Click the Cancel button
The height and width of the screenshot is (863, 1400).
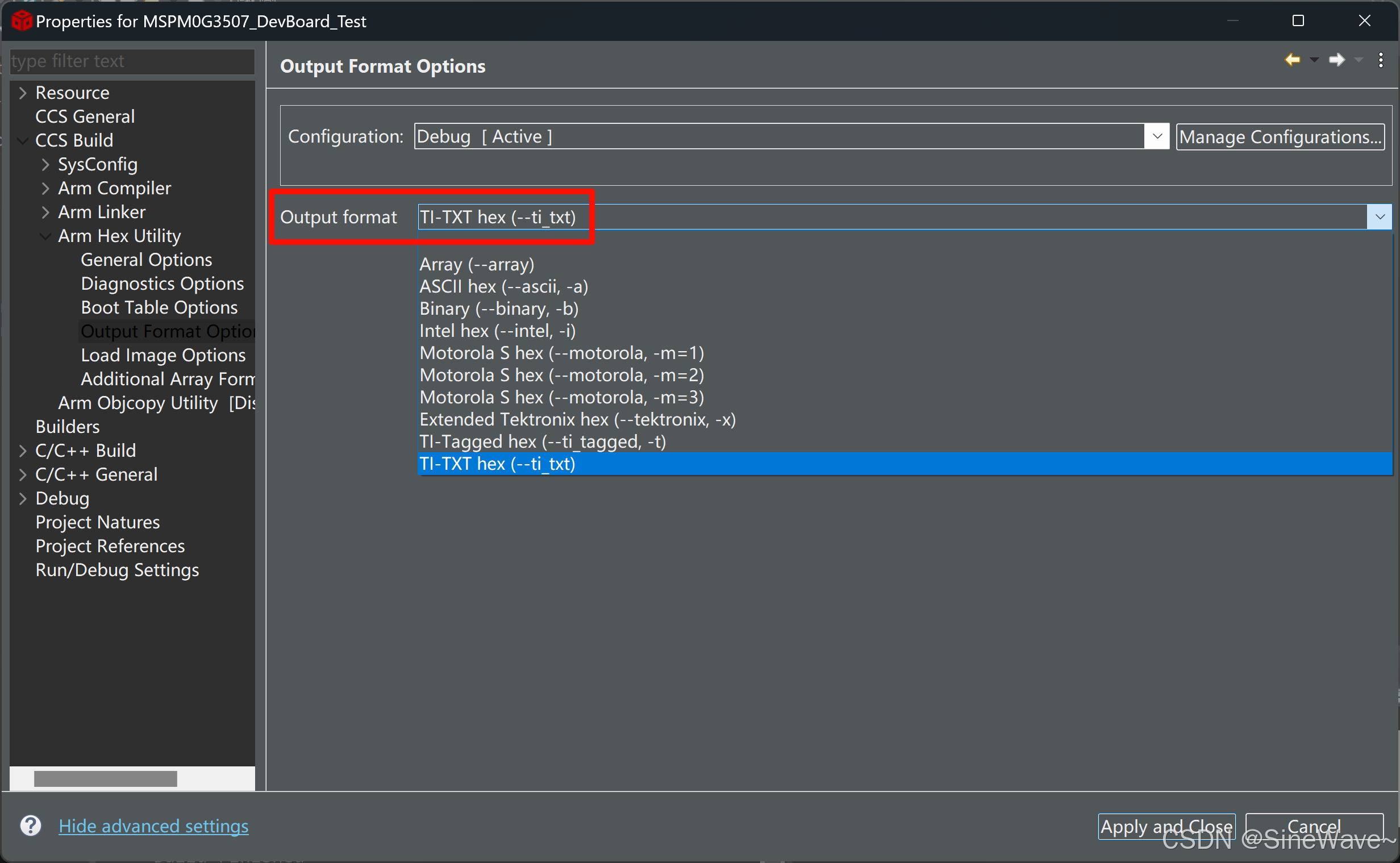1314,826
